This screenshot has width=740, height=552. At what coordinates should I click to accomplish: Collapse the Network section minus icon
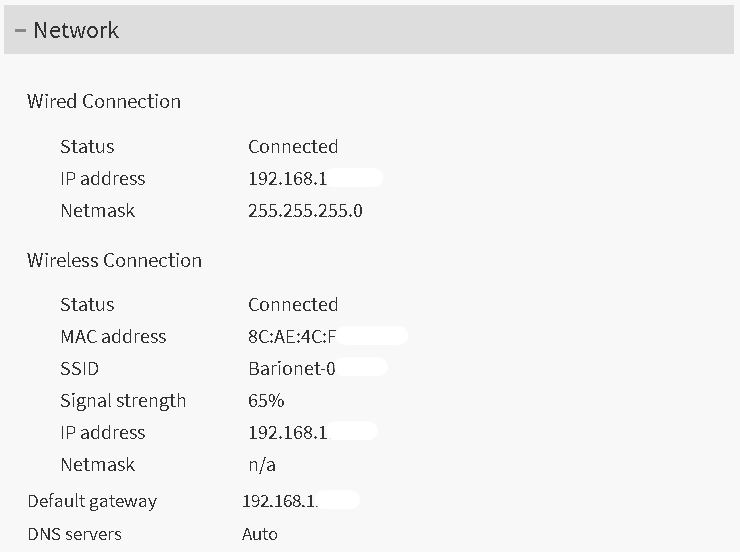tap(20, 30)
